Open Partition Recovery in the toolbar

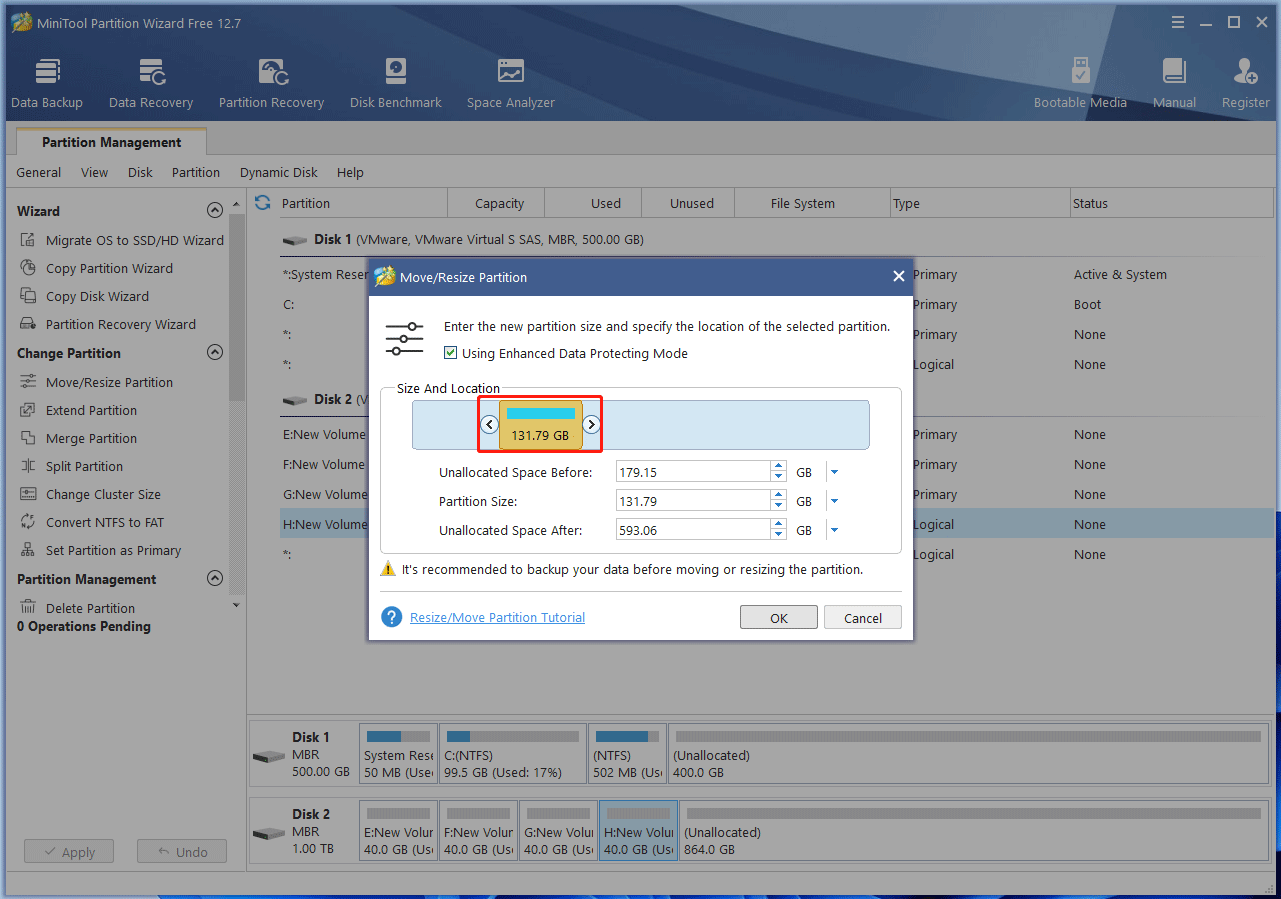coord(271,84)
